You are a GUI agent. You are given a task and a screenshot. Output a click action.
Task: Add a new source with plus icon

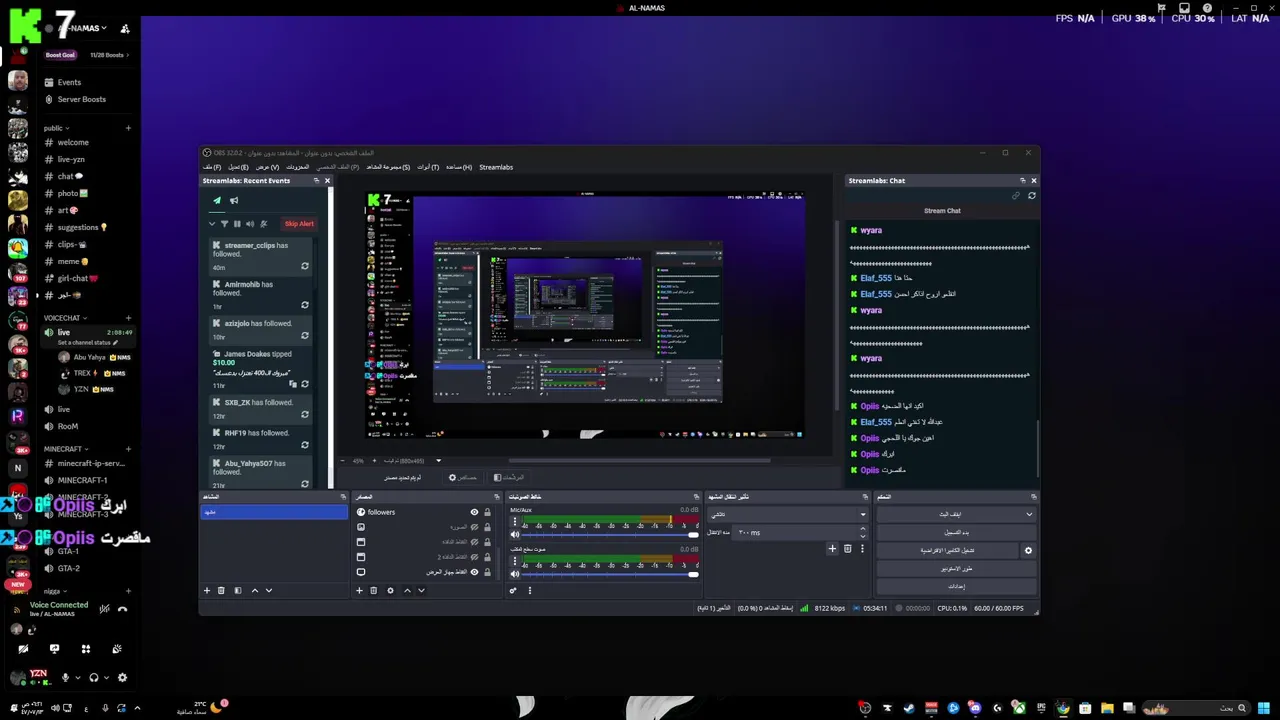(x=359, y=591)
